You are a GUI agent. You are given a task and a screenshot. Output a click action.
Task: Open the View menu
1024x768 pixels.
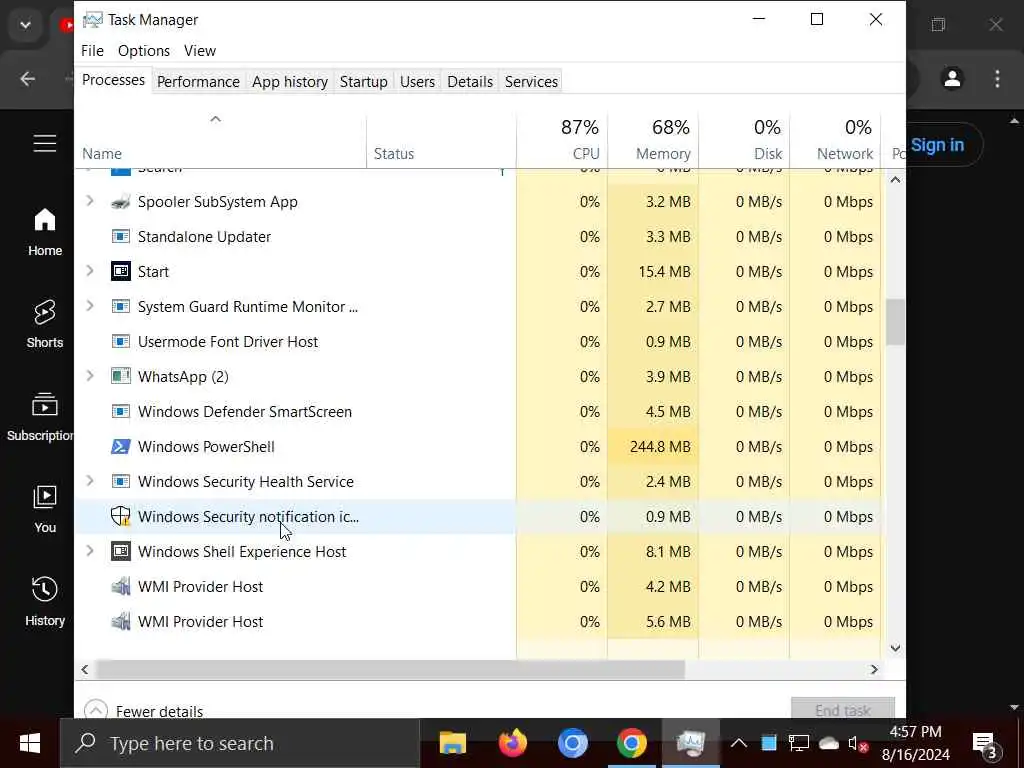click(200, 51)
